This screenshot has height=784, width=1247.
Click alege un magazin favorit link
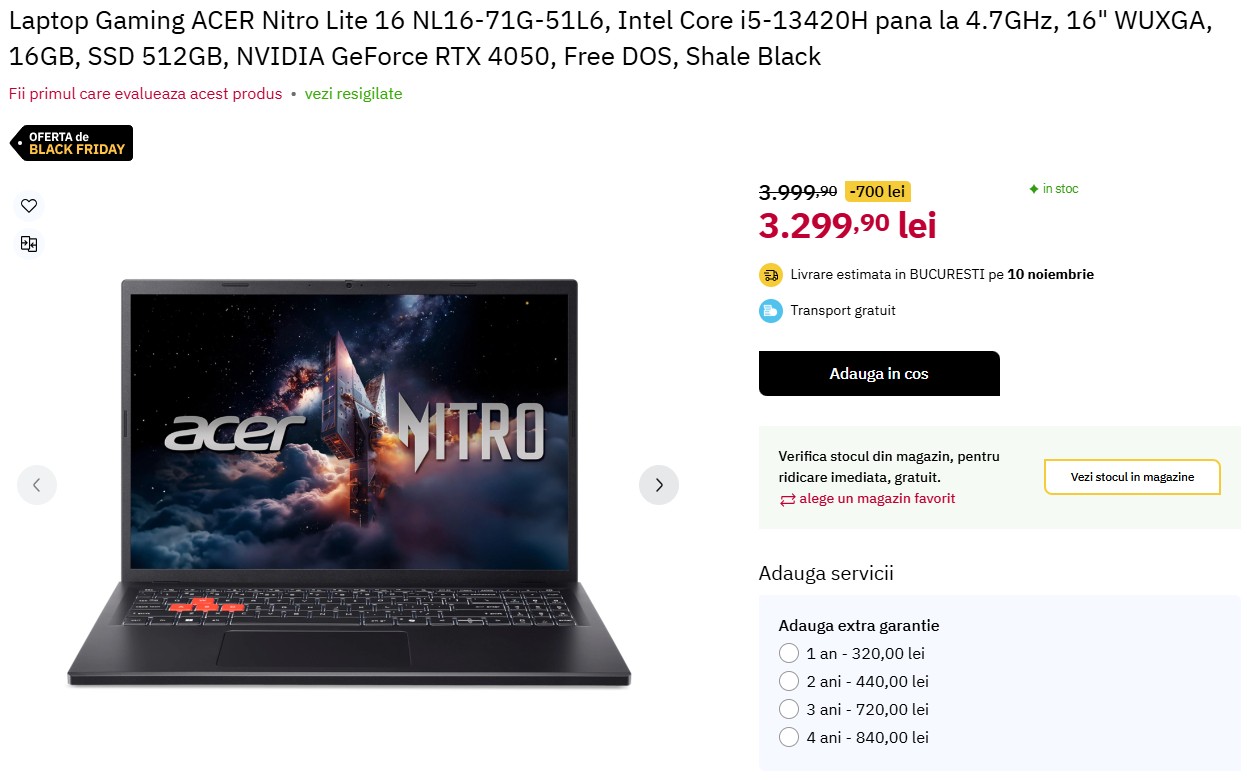(877, 499)
